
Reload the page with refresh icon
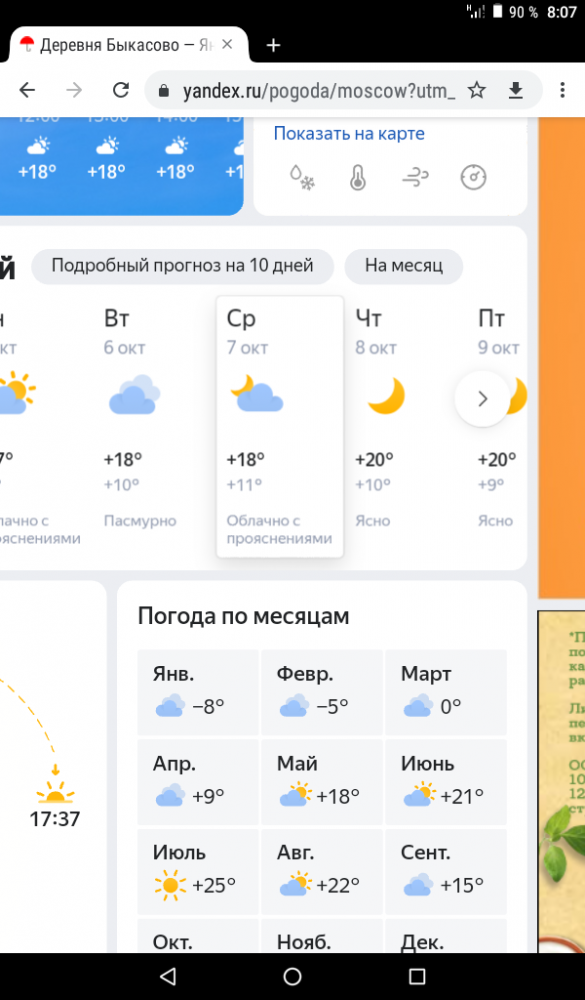[x=121, y=91]
